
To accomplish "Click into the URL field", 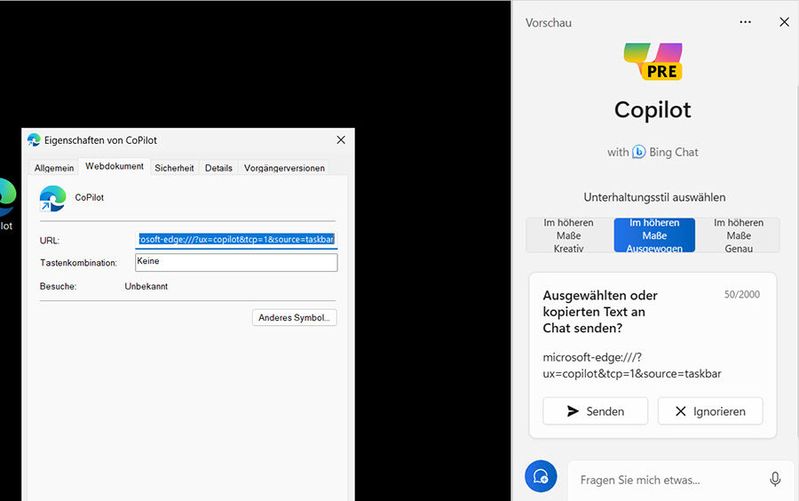I will pyautogui.click(x=236, y=239).
